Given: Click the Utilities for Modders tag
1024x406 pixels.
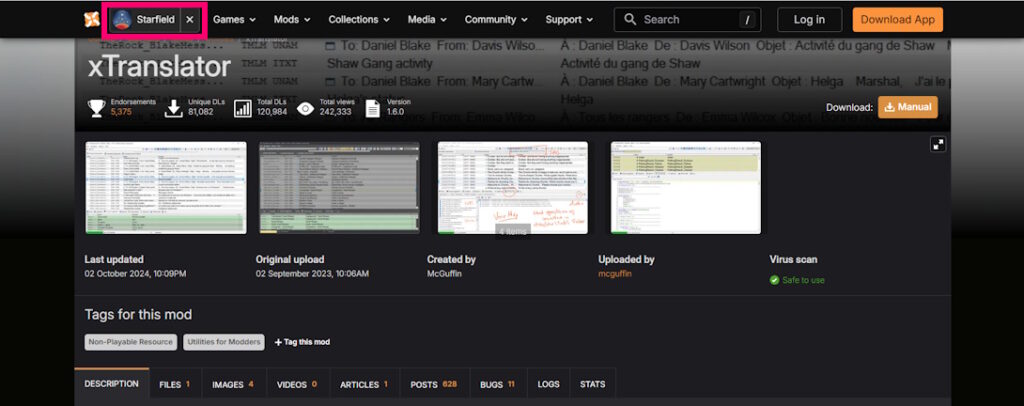Looking at the screenshot, I should (224, 342).
